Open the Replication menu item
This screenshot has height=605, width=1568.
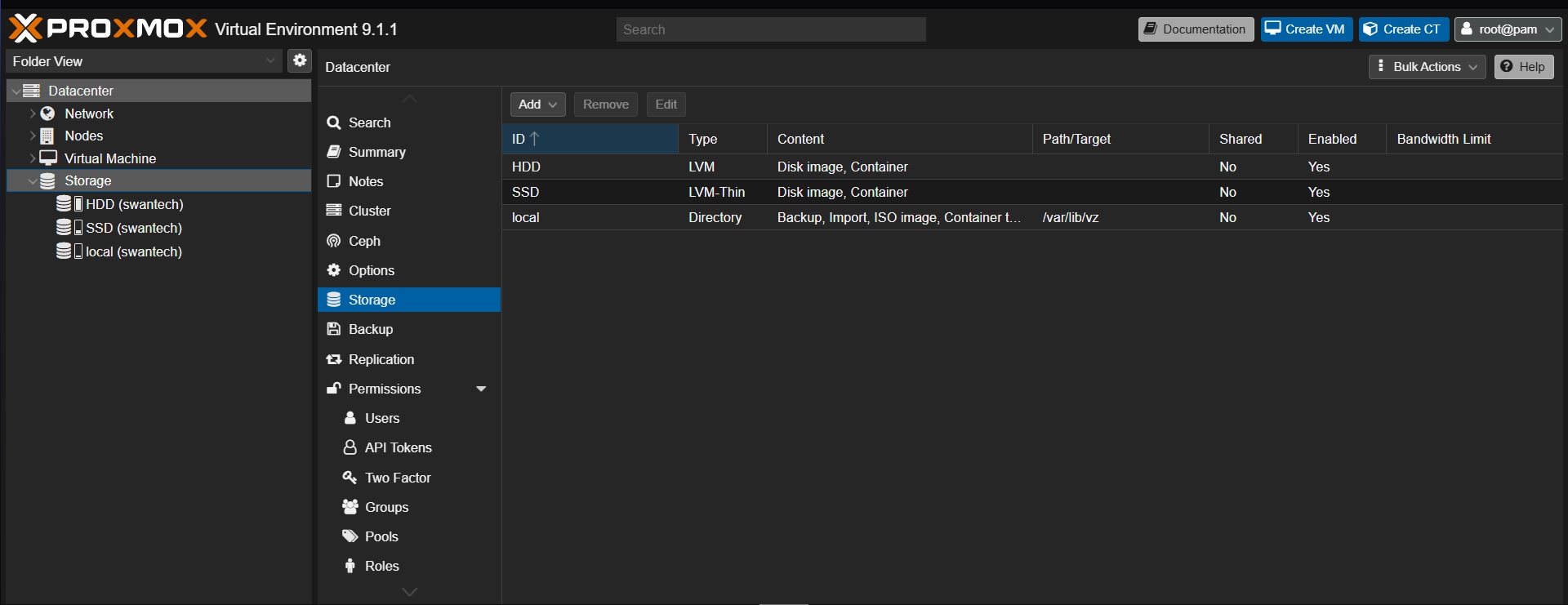(x=409, y=359)
